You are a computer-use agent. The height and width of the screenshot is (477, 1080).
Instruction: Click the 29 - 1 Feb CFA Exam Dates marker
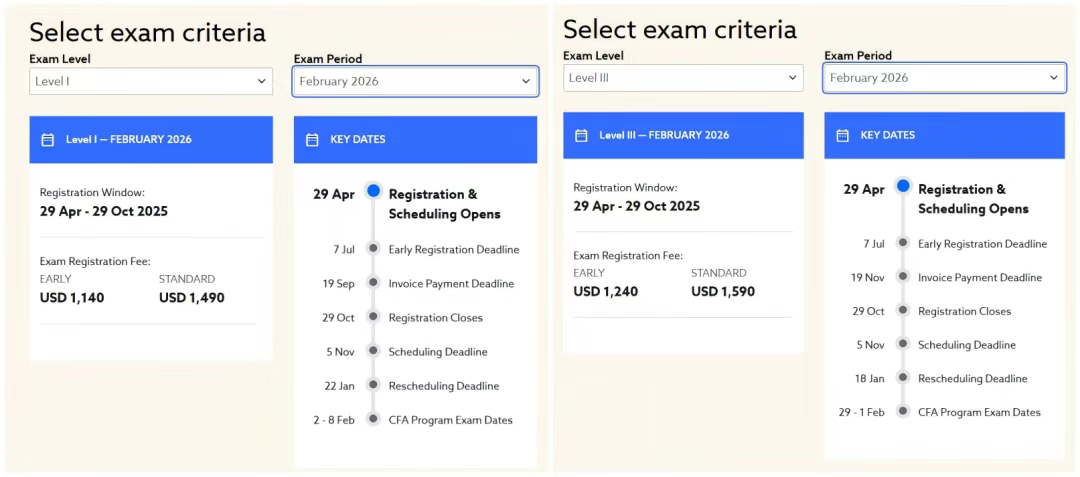pos(903,411)
